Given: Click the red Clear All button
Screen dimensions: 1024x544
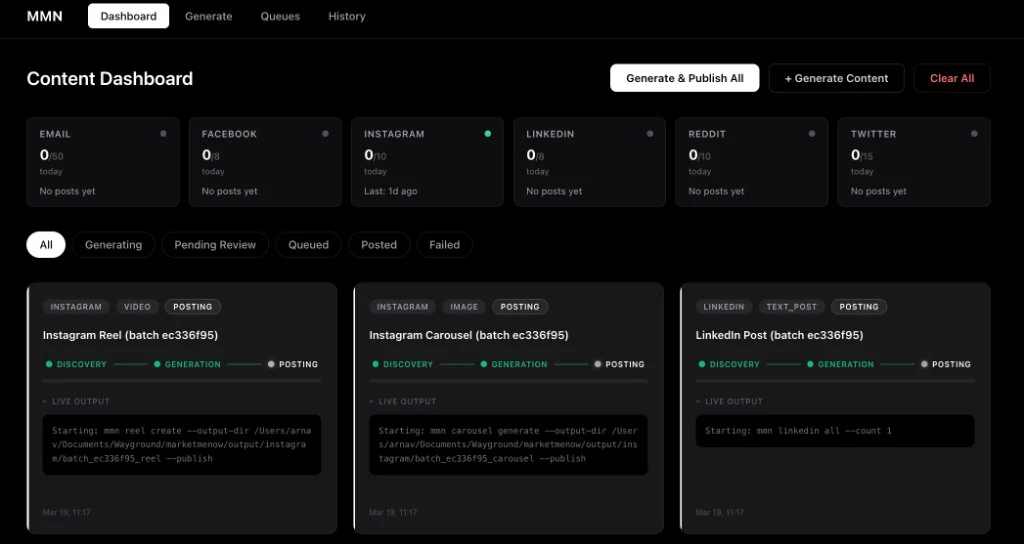Looking at the screenshot, I should point(952,78).
